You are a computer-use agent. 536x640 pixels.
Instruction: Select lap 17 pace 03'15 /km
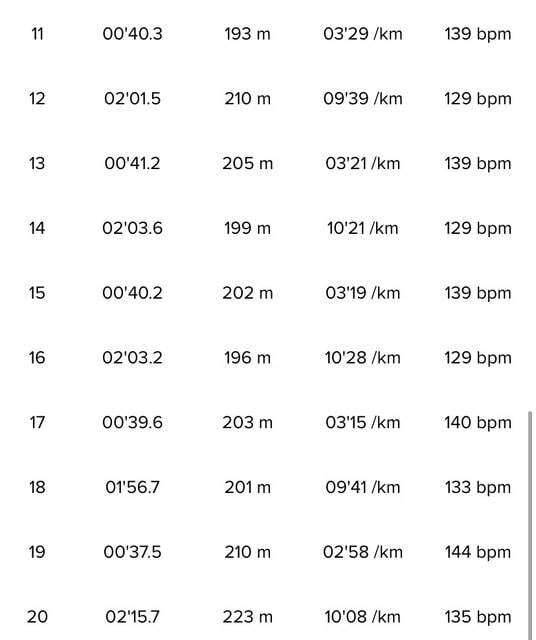point(363,422)
